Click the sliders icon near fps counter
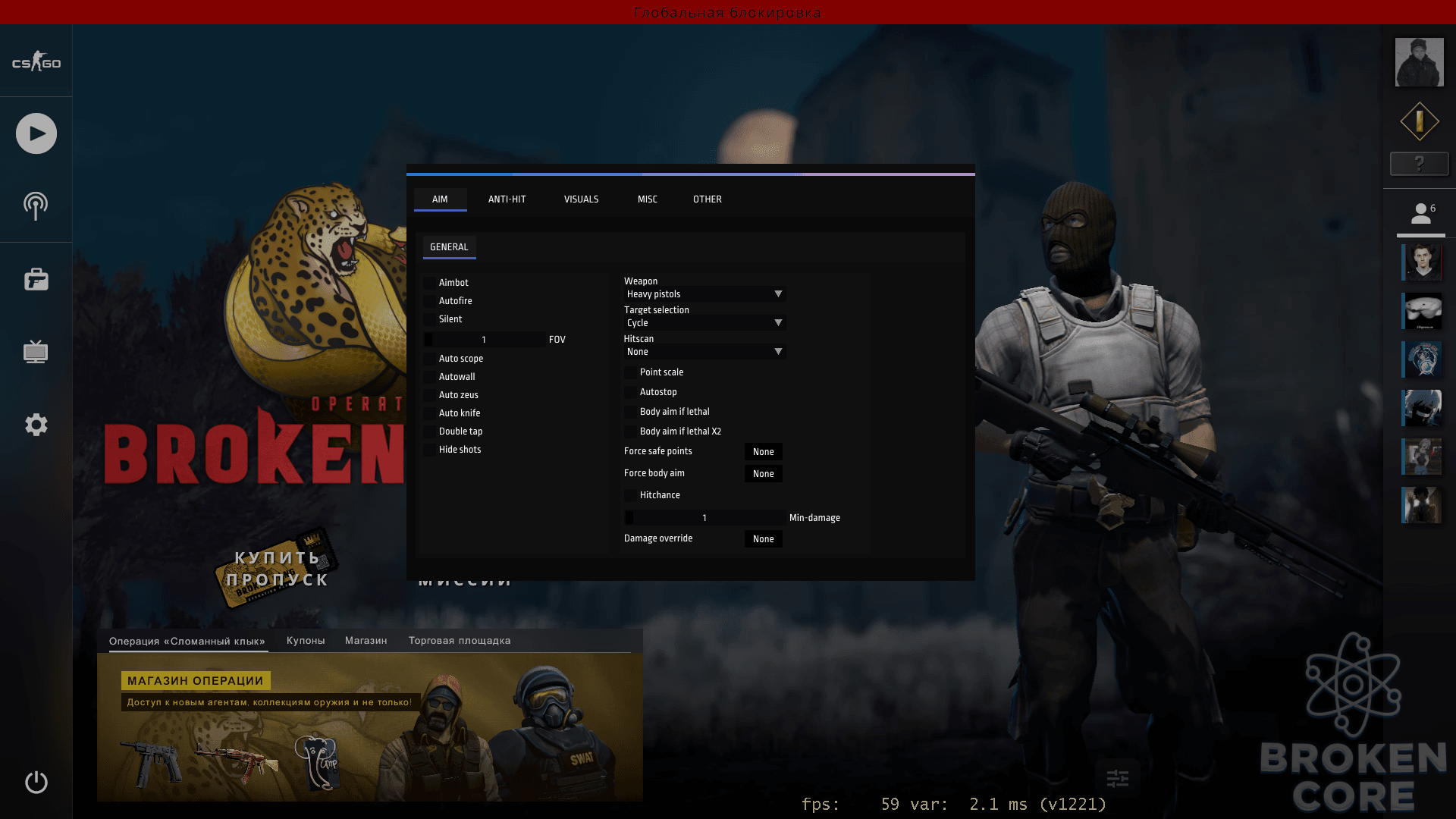 point(1118,778)
